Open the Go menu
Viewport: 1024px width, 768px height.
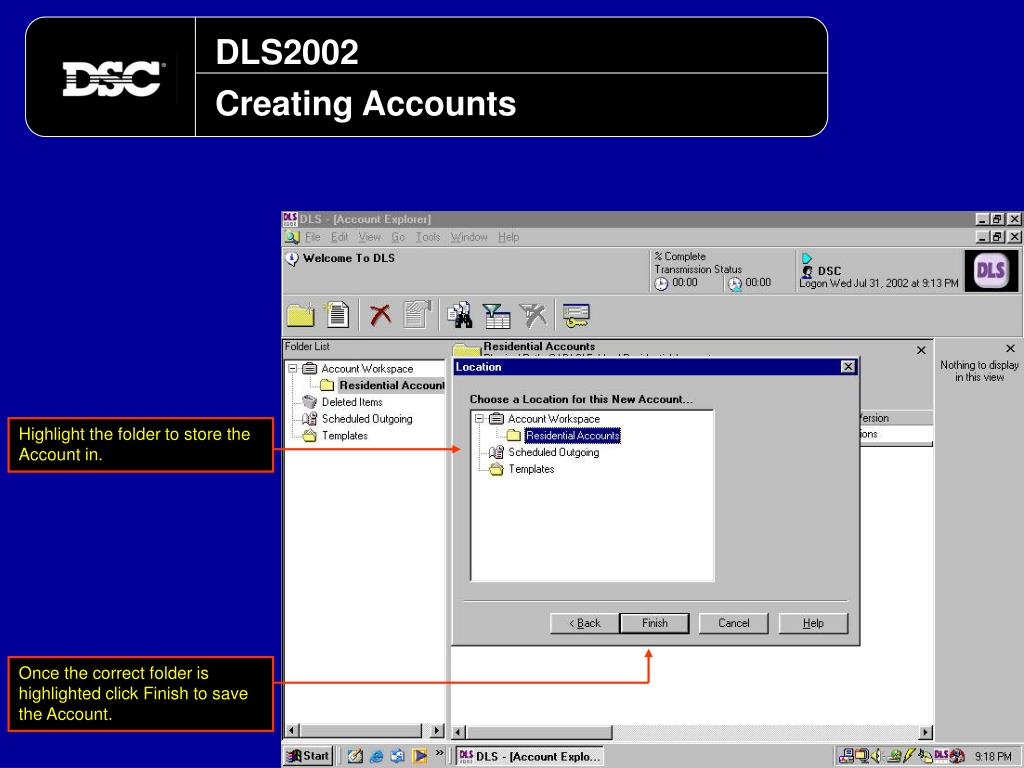pos(398,237)
